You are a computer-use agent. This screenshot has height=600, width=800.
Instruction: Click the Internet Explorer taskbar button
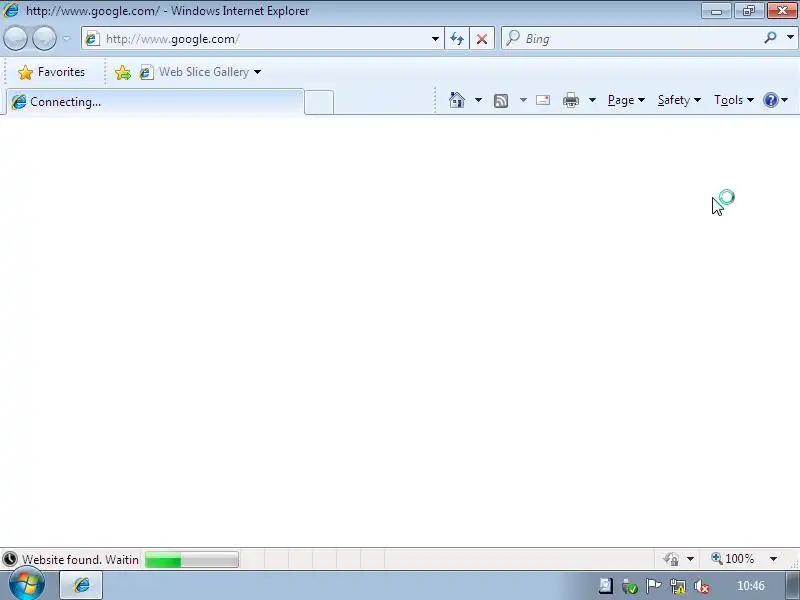point(82,585)
